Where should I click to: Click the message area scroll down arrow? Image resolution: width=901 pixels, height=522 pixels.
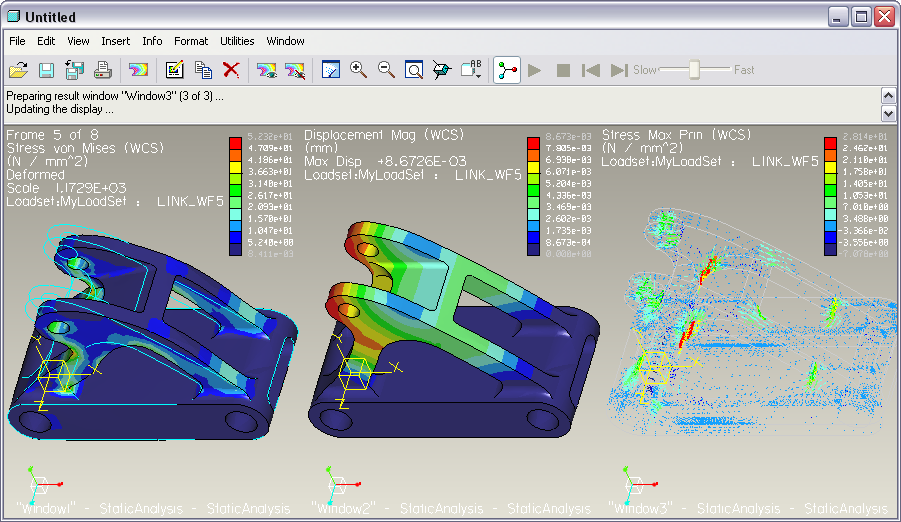click(x=887, y=112)
